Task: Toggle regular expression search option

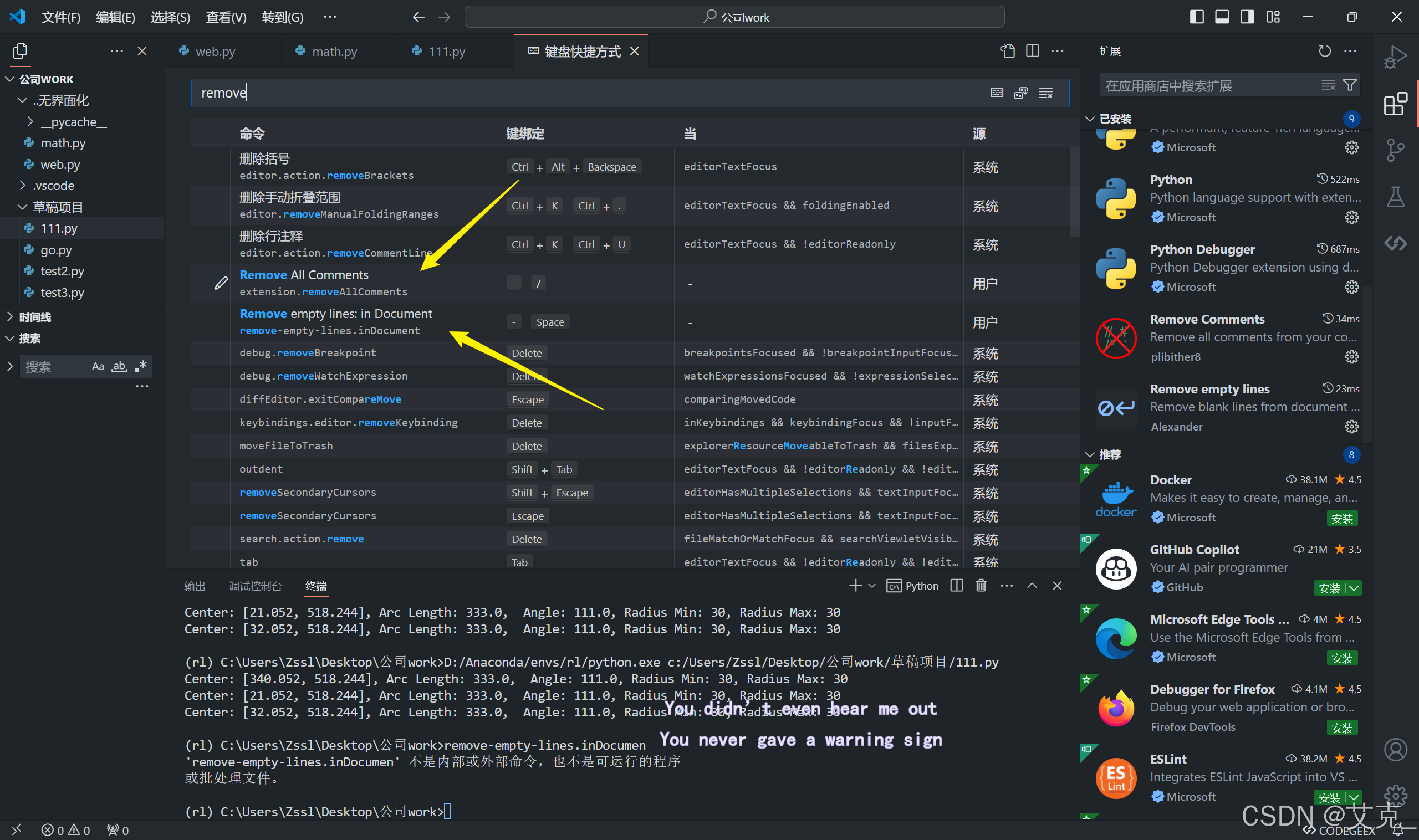Action: (x=141, y=366)
